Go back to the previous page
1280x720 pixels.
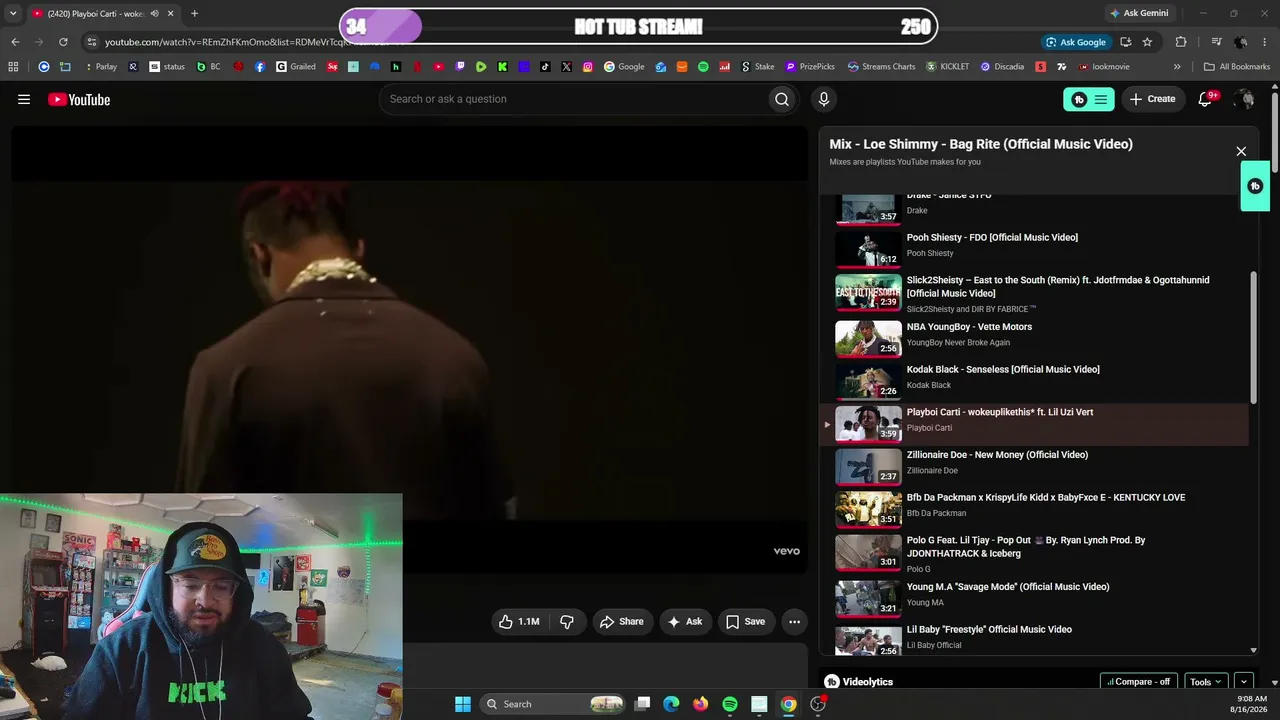[15, 42]
